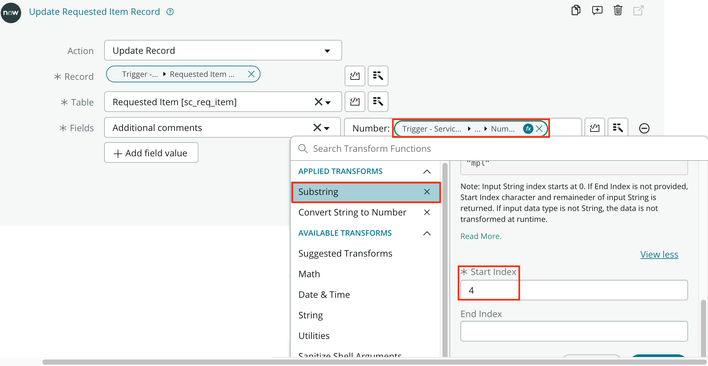The width and height of the screenshot is (708, 366).
Task: Collapse the Available Transforms section
Action: point(426,233)
